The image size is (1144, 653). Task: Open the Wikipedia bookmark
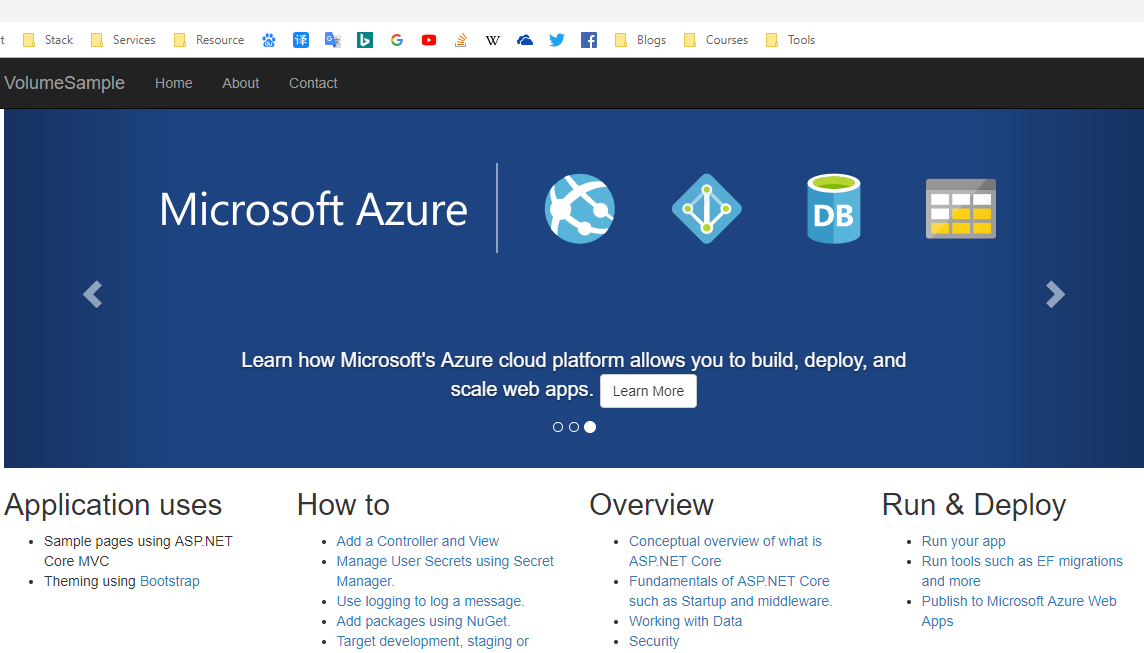[492, 40]
